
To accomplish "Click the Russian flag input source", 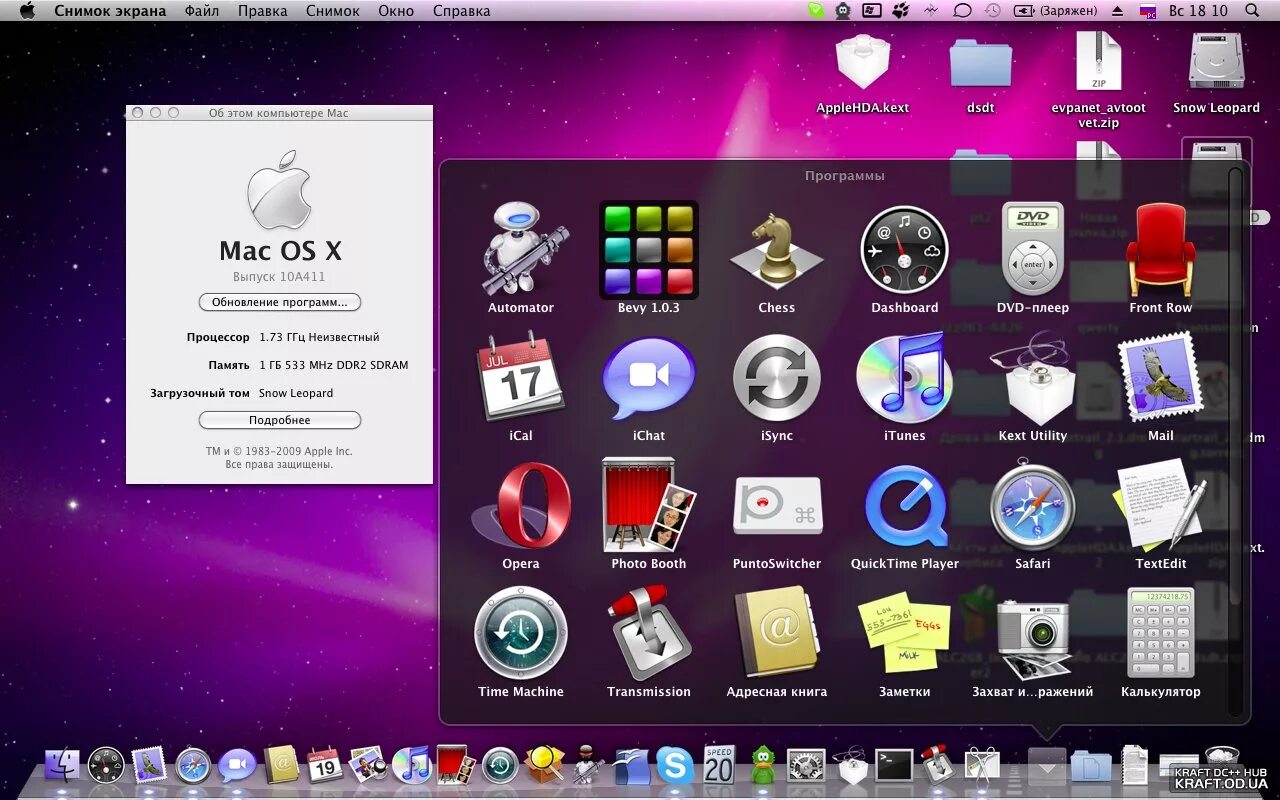I will pyautogui.click(x=1148, y=11).
